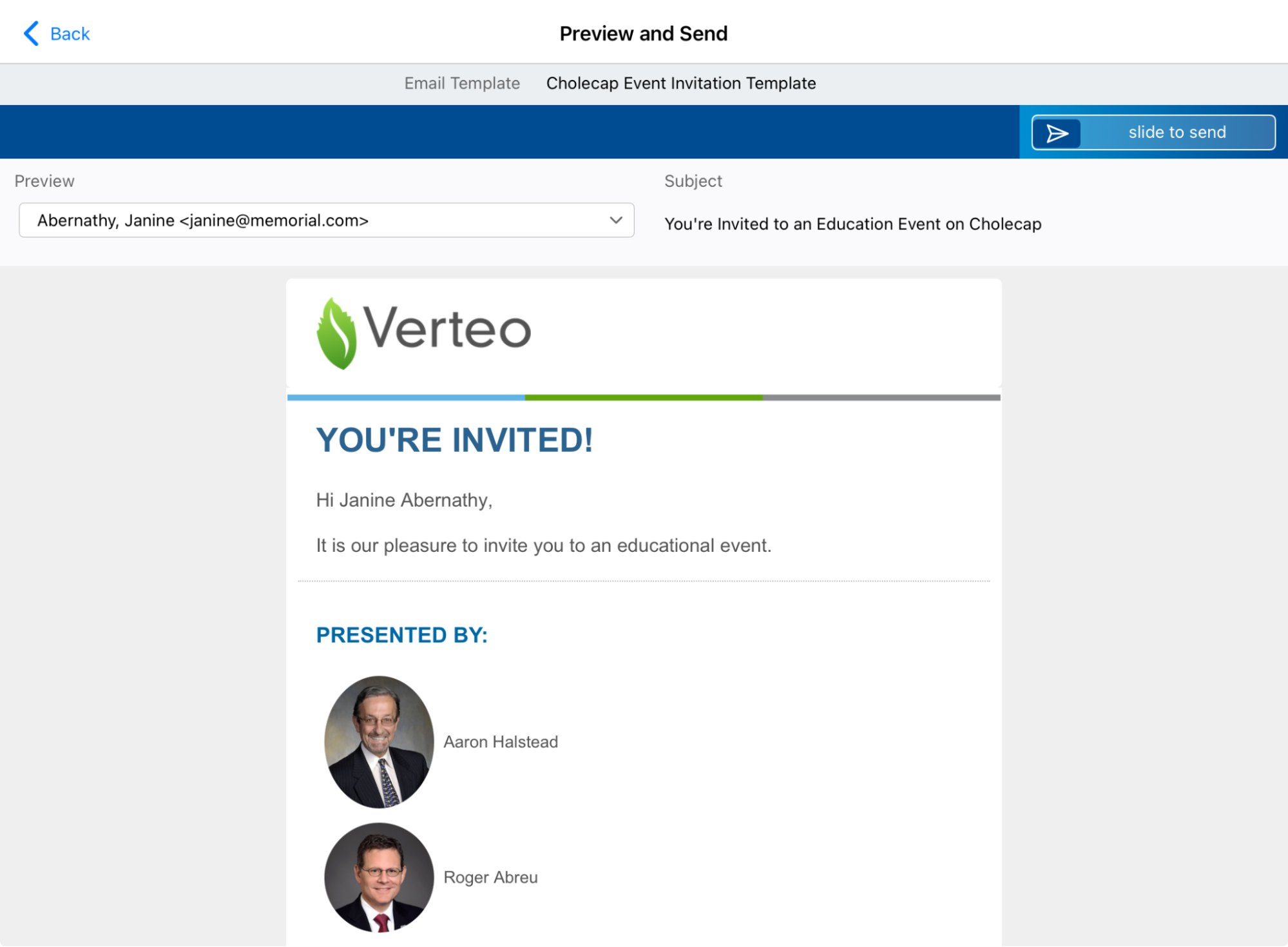Screen dimensions: 1288x947
Task: Click the paper plane send icon
Action: (1057, 133)
